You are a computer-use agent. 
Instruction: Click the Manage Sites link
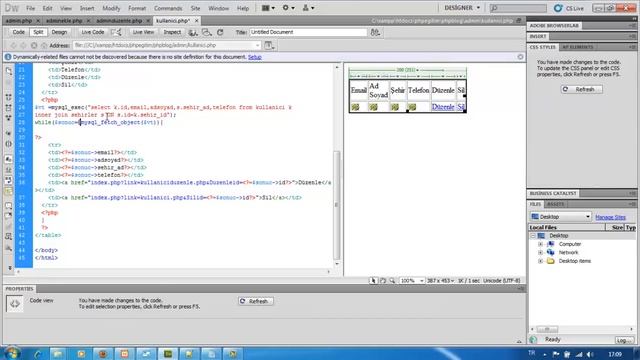(x=610, y=217)
